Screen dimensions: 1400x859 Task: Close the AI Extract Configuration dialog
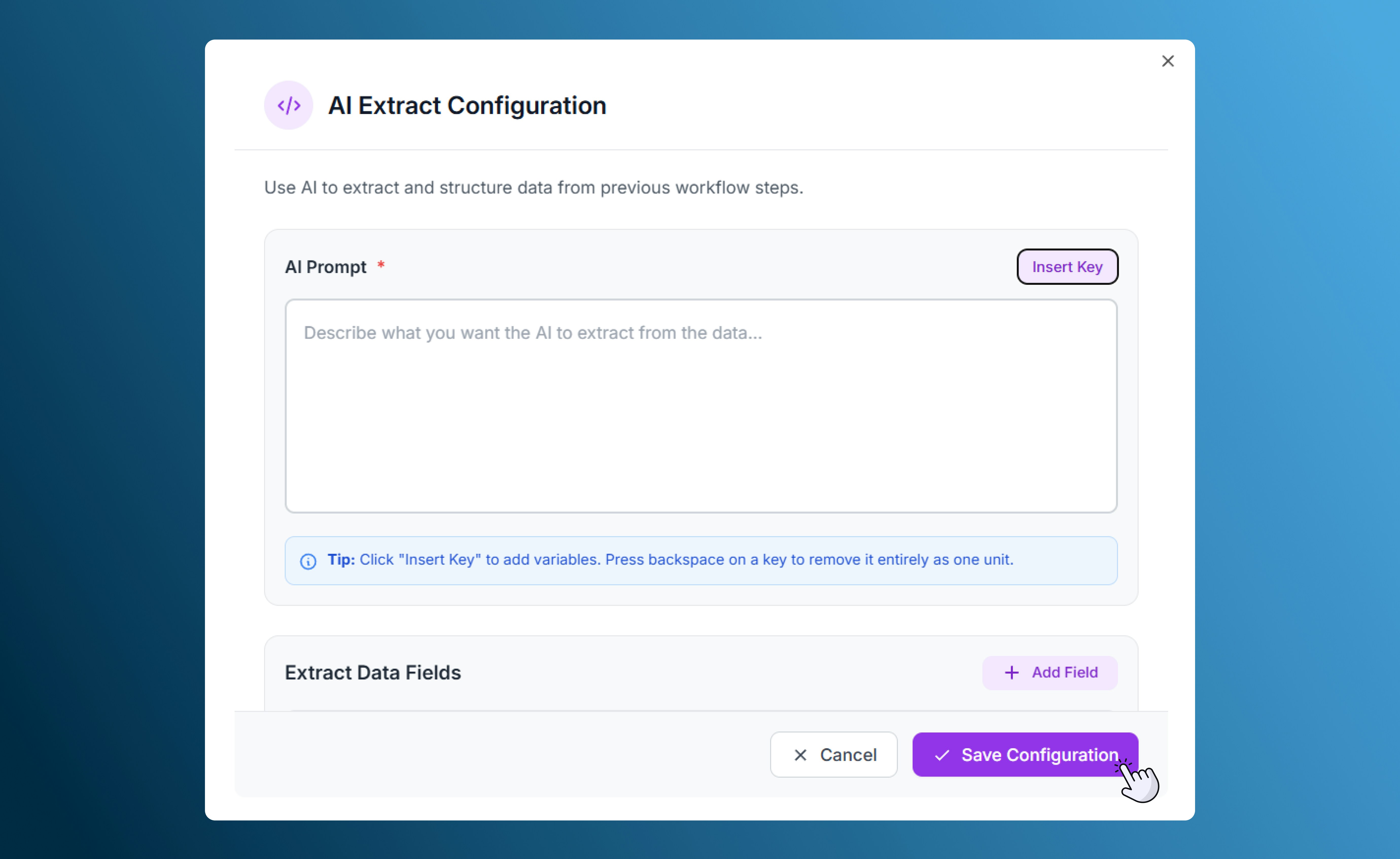click(1168, 61)
